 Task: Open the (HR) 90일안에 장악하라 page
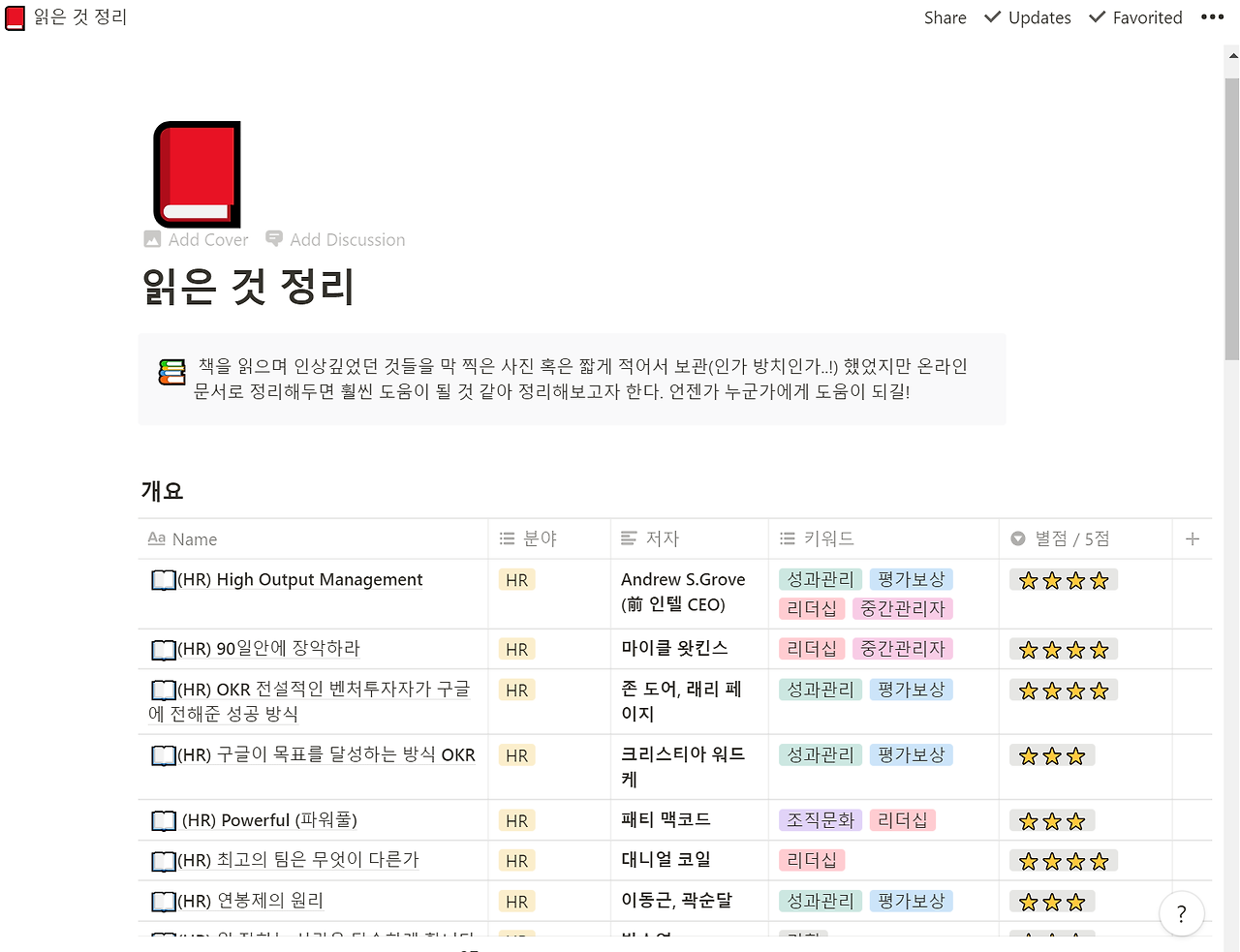point(268,649)
